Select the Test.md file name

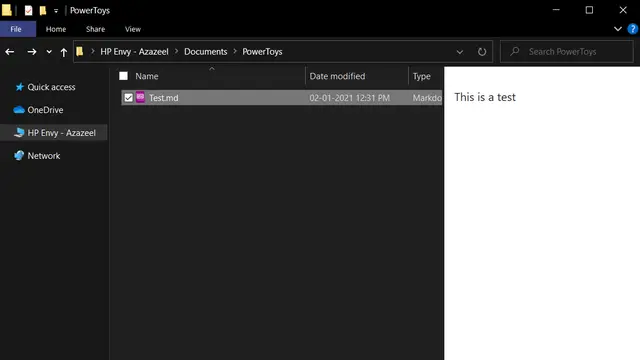tap(164, 98)
